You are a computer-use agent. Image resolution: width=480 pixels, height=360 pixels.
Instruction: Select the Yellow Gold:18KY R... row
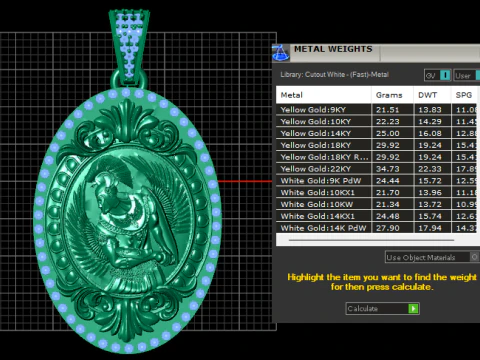(x=377, y=157)
